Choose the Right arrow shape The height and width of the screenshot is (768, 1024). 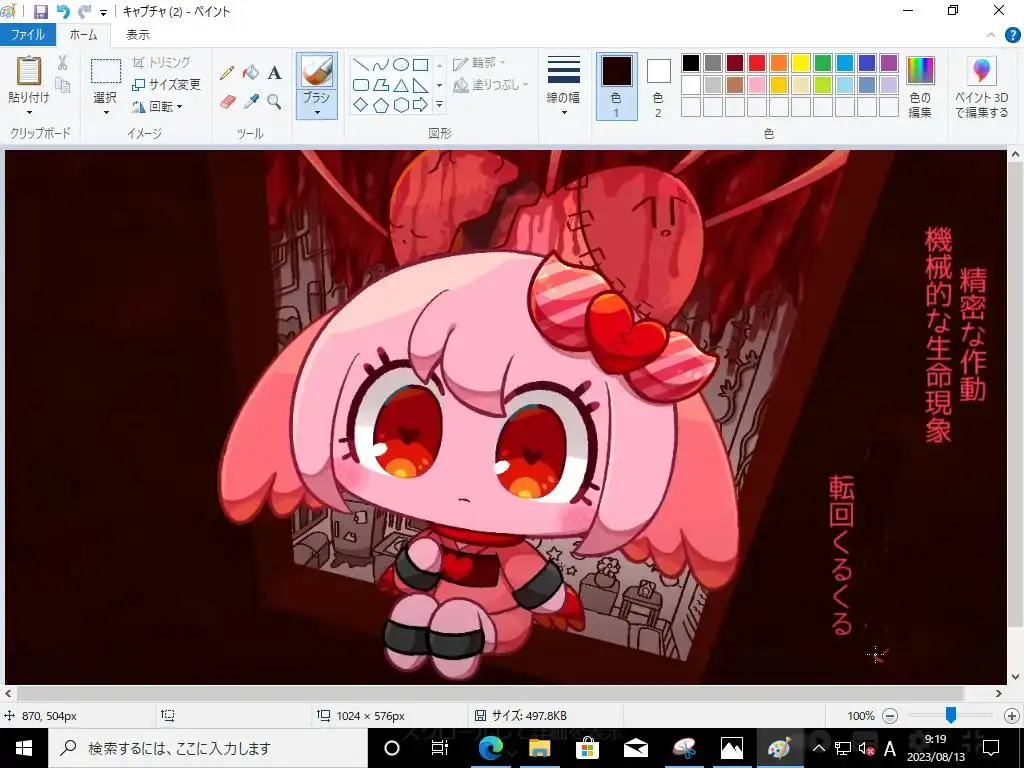tap(421, 104)
